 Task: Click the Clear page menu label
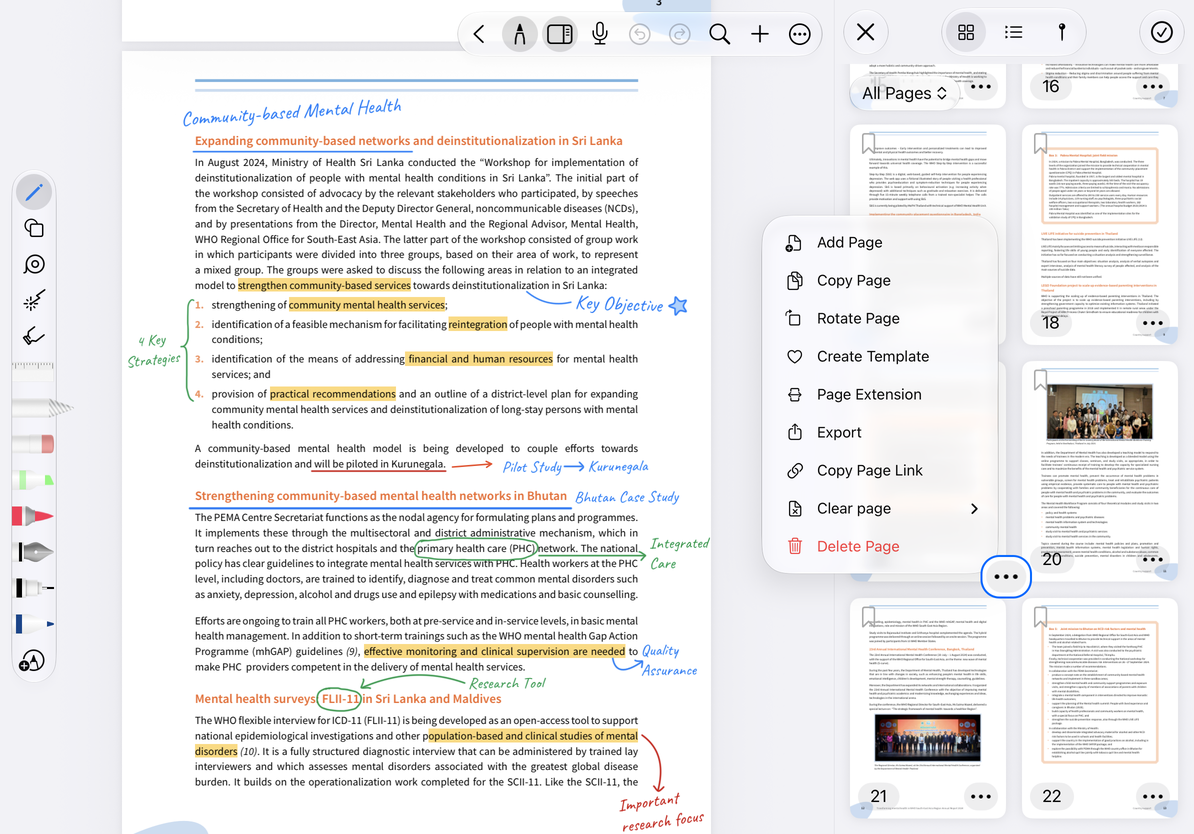click(x=854, y=509)
